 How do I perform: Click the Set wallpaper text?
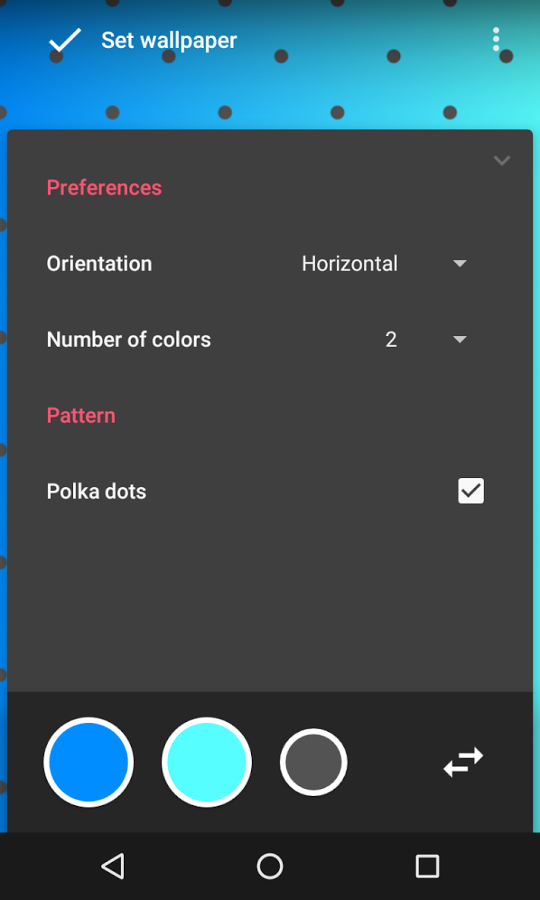(169, 40)
